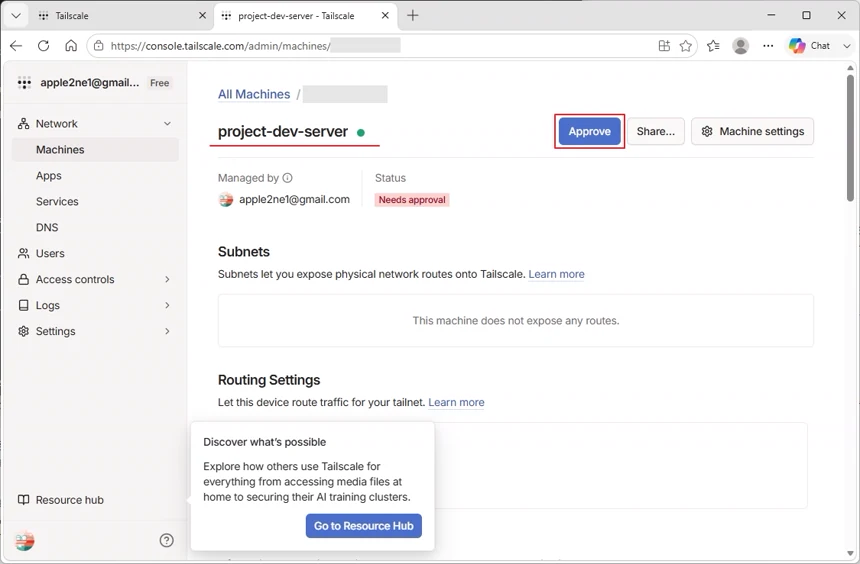Click the browser back arrow

coord(16,46)
